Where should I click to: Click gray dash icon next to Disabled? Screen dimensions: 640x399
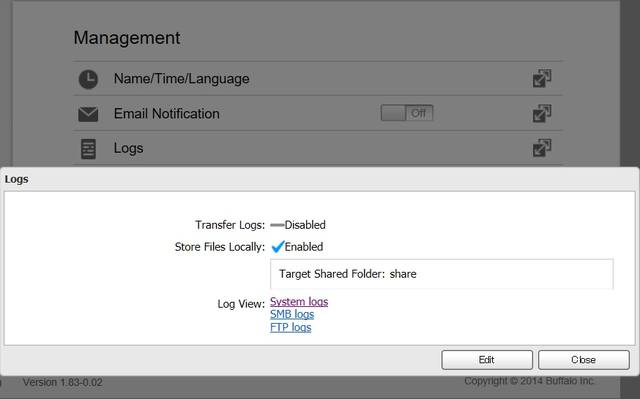click(277, 225)
